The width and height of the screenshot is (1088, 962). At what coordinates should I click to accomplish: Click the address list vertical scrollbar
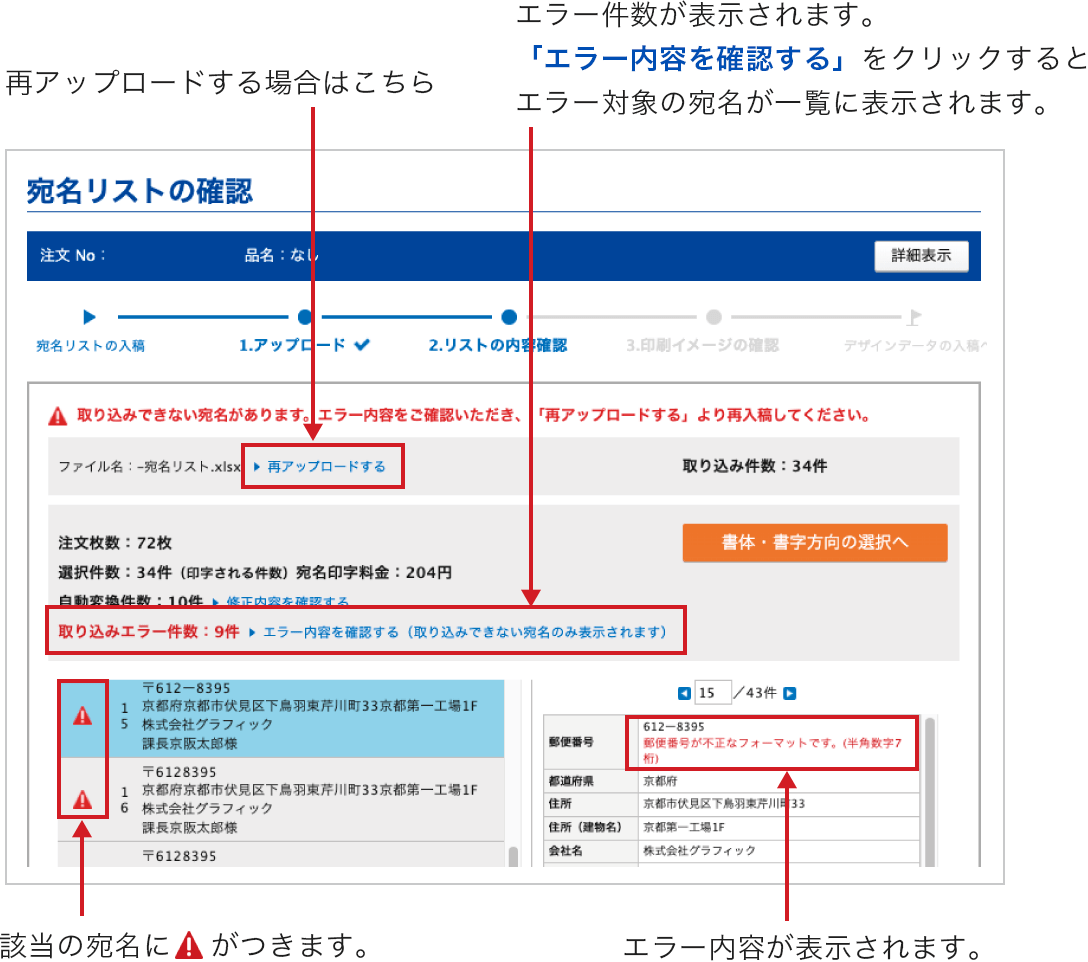tap(513, 856)
